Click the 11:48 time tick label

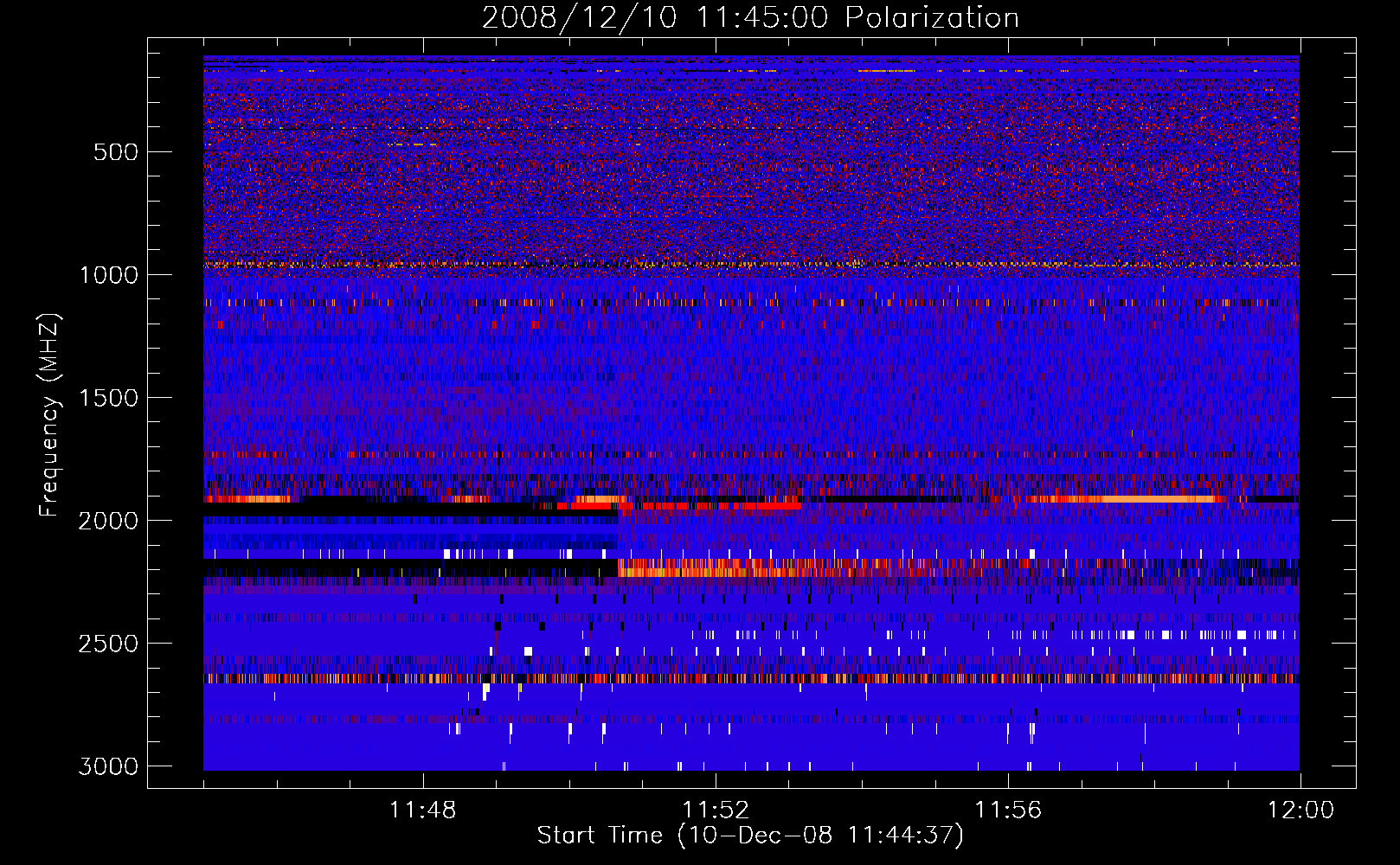point(422,811)
